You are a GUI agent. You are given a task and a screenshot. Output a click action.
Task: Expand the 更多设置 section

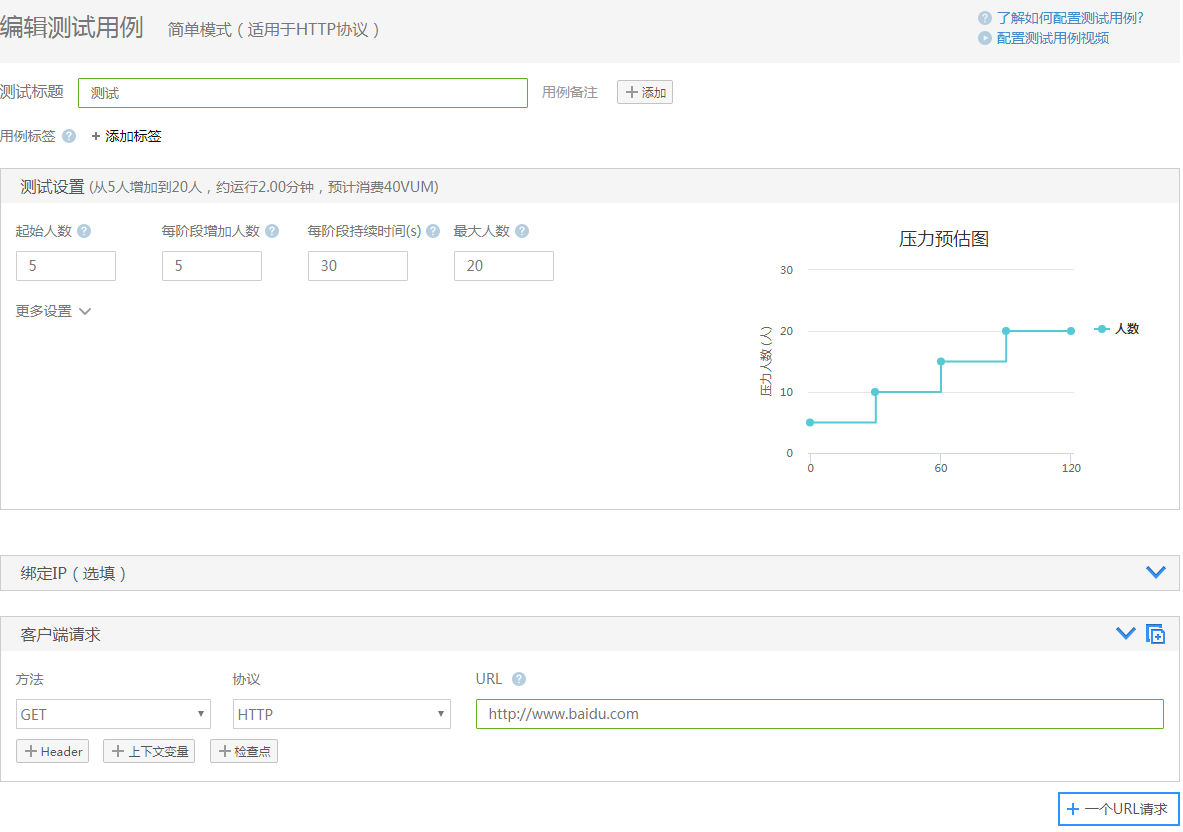point(54,311)
